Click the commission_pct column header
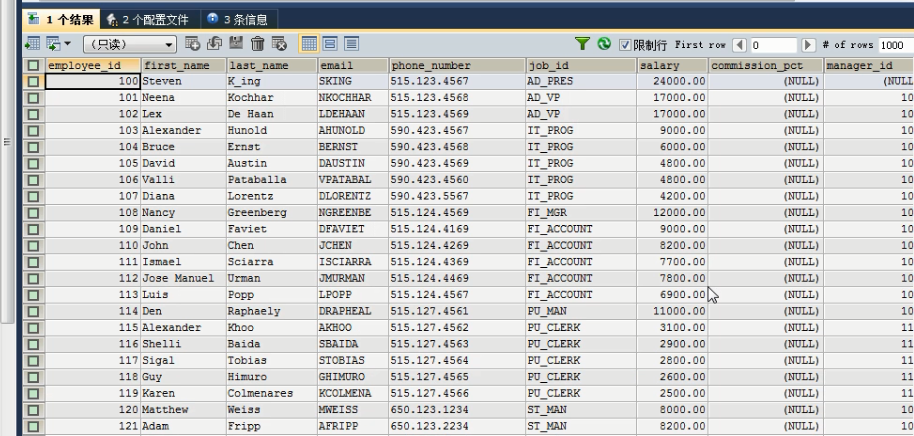 [766, 65]
